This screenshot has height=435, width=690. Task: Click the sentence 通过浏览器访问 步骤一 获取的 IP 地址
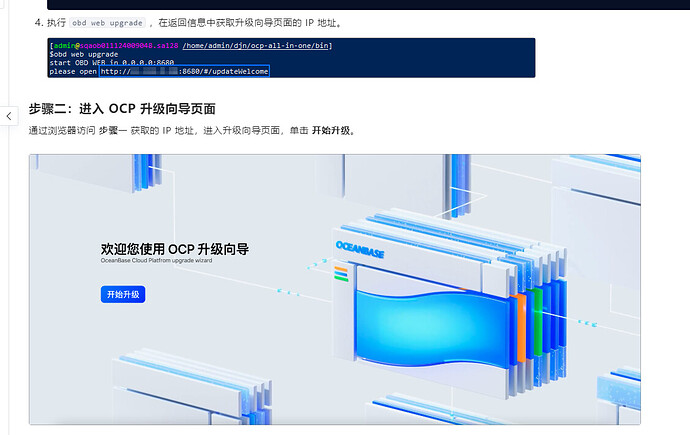111,131
